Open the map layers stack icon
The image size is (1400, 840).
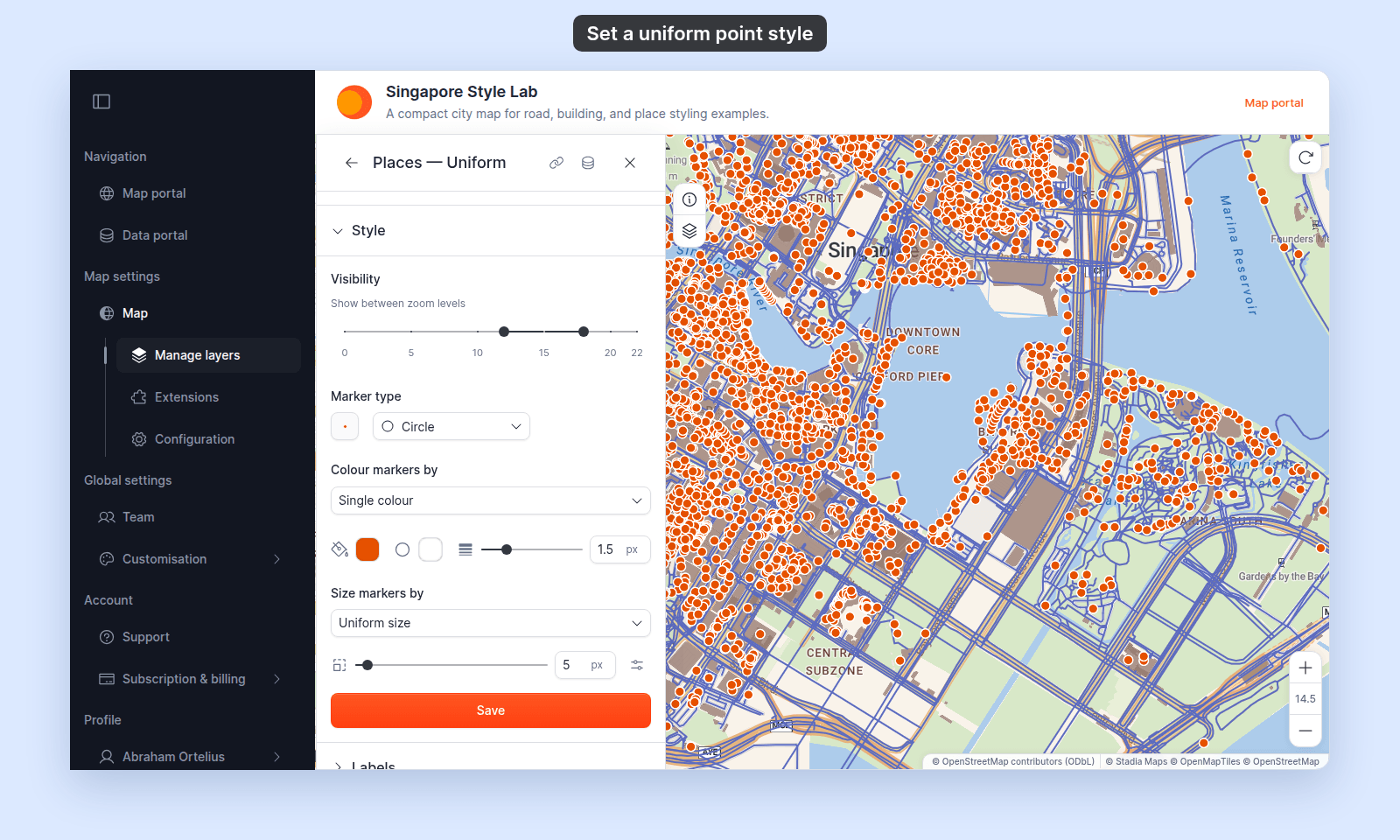689,231
